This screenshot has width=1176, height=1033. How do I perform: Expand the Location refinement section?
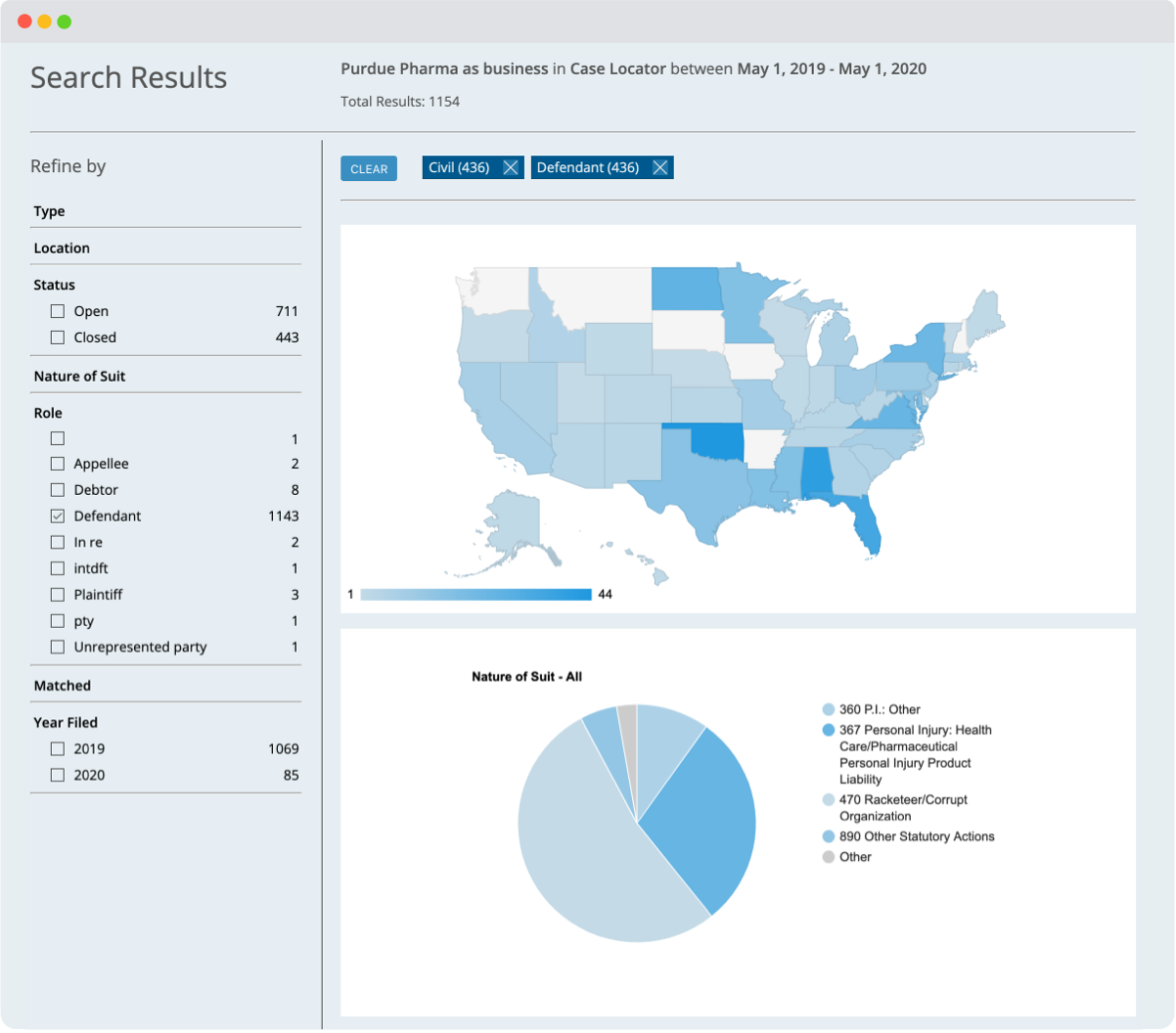[62, 247]
